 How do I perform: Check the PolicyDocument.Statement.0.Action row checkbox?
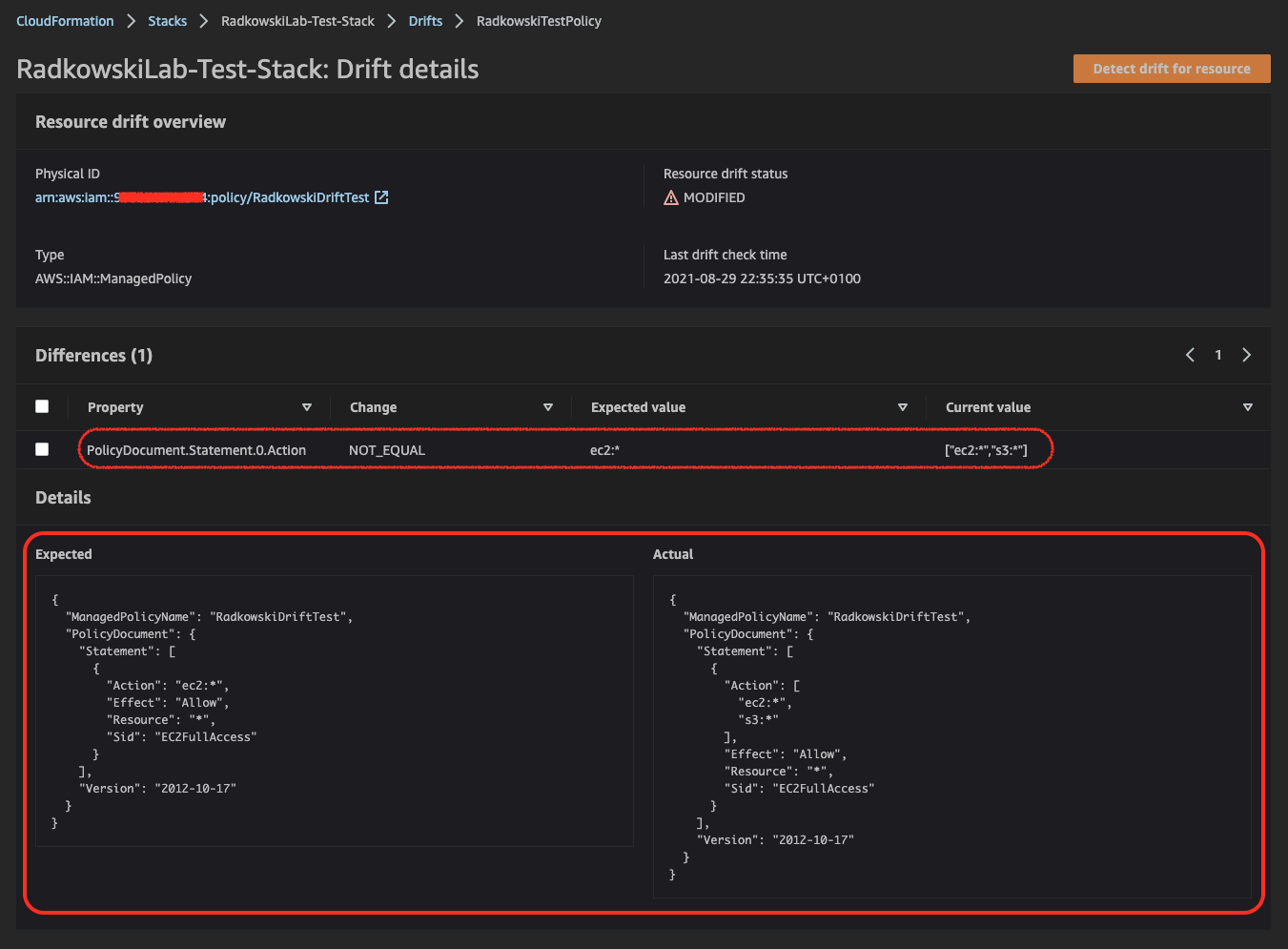42,449
